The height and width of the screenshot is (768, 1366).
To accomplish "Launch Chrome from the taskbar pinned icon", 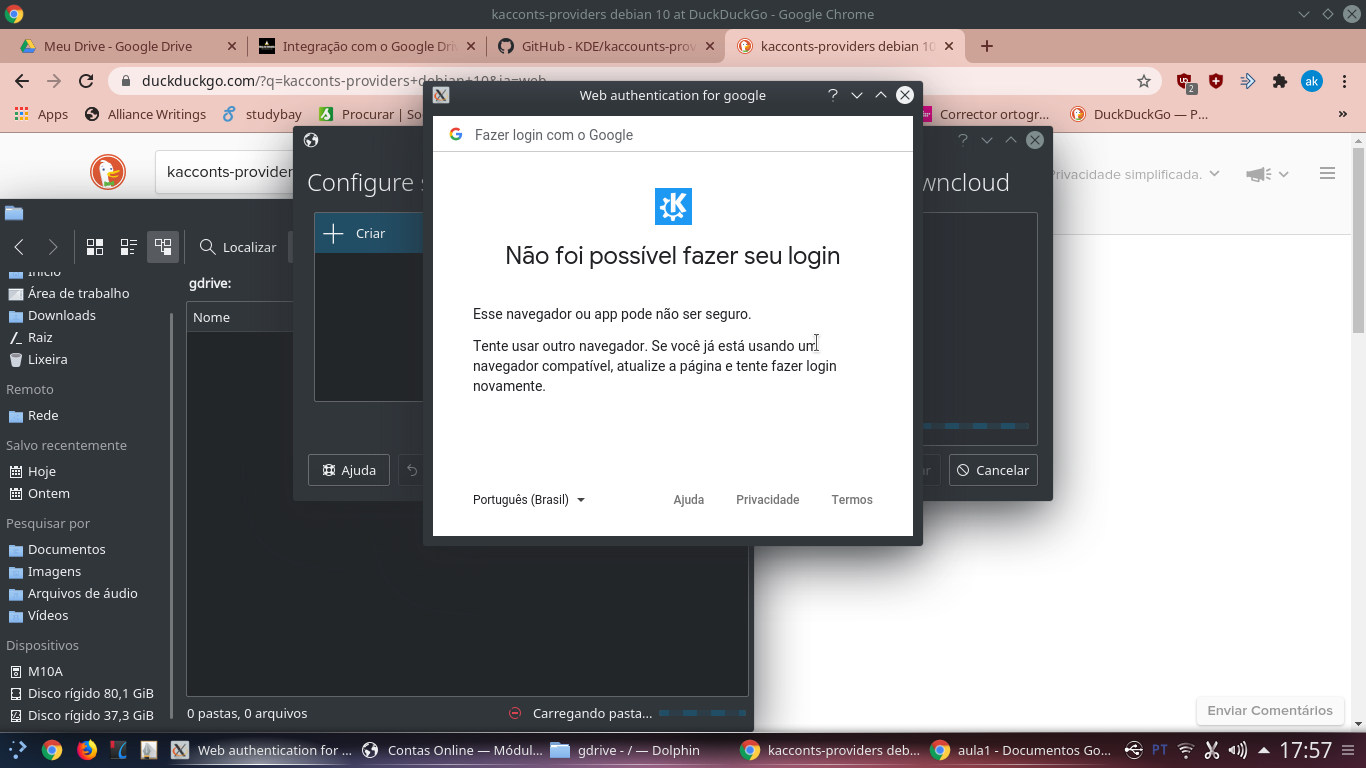I will coord(52,750).
